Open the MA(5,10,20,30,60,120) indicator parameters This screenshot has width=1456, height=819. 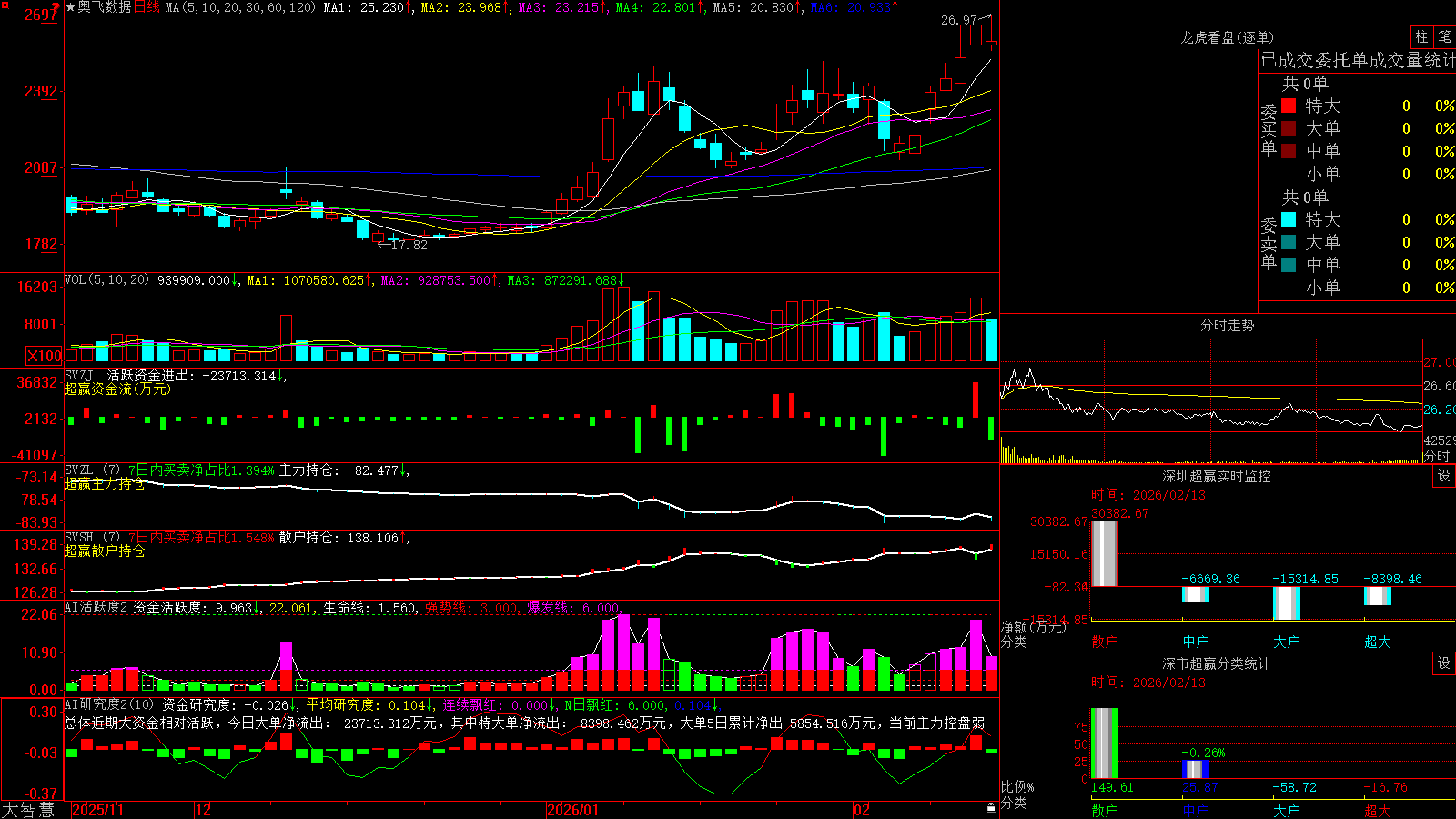point(240,7)
